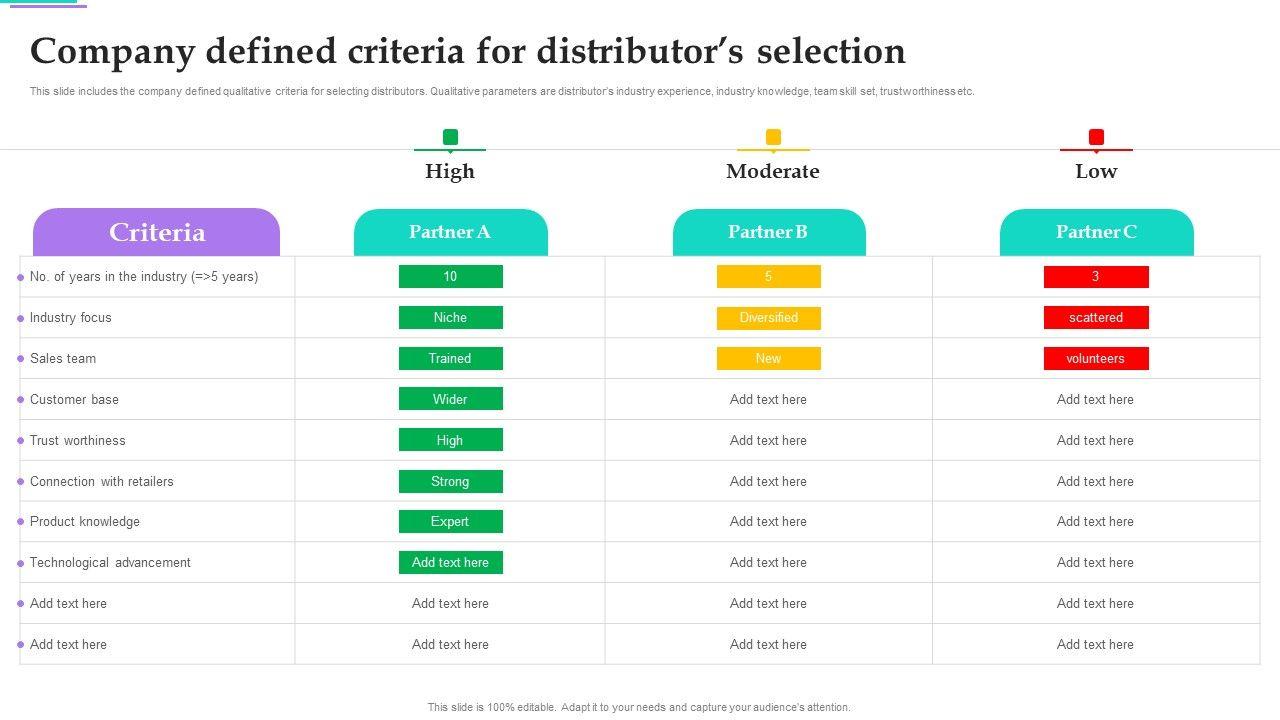Click the red Low legend marker icon
1280x720 pixels.
click(1096, 137)
